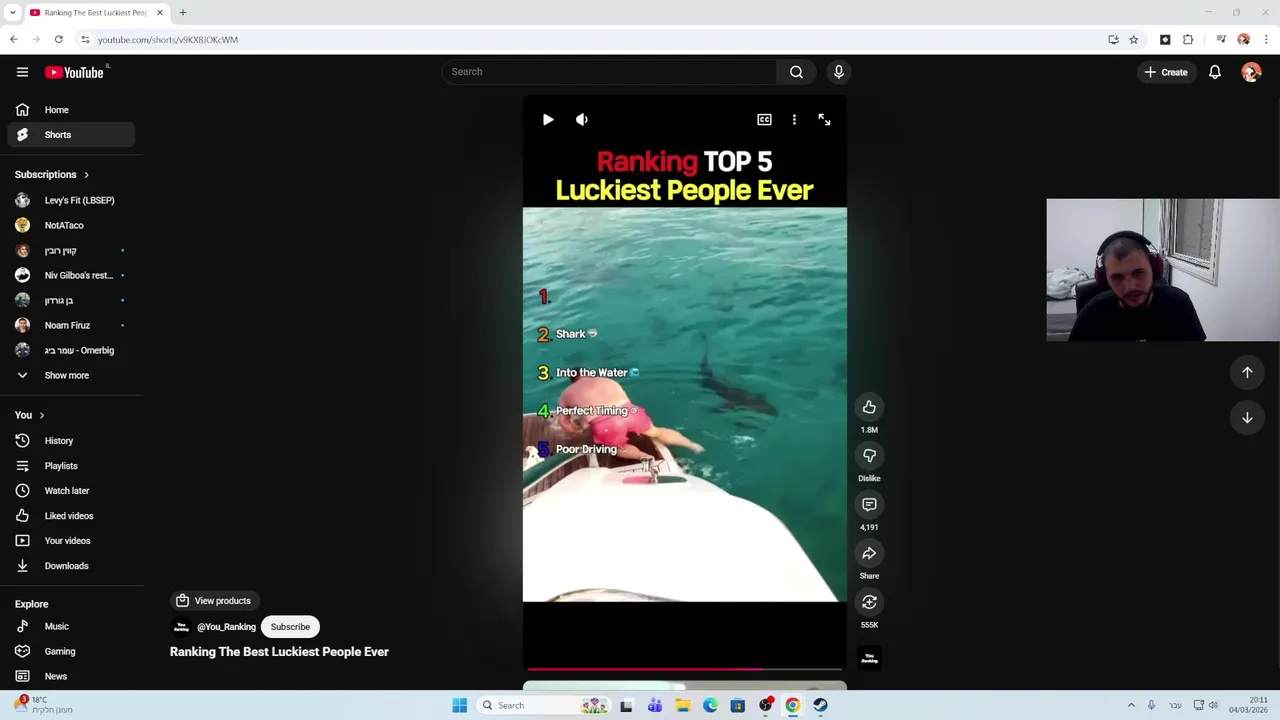This screenshot has width=1280, height=720.
Task: Like the video with thumbs up
Action: (869, 407)
